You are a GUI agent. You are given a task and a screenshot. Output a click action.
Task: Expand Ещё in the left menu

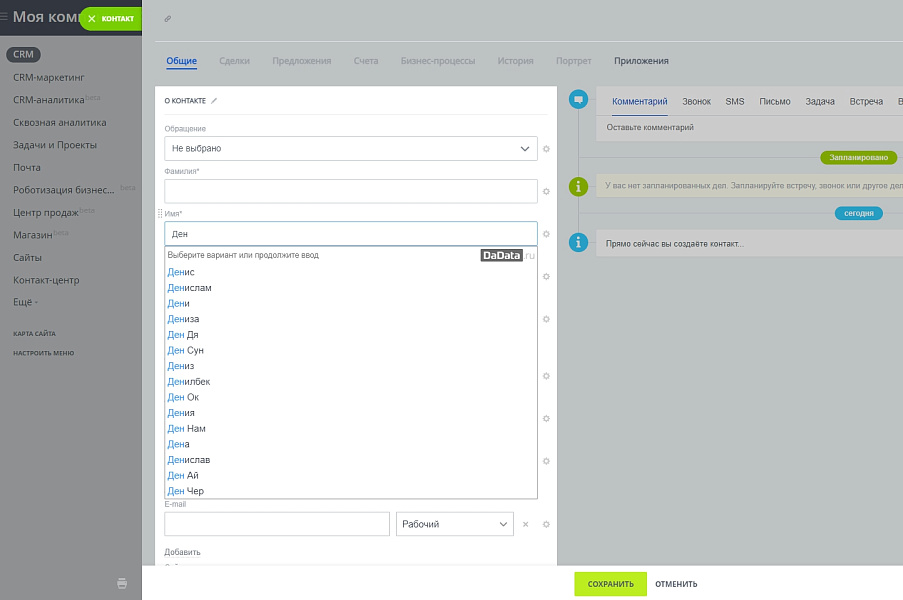pyautogui.click(x=25, y=302)
